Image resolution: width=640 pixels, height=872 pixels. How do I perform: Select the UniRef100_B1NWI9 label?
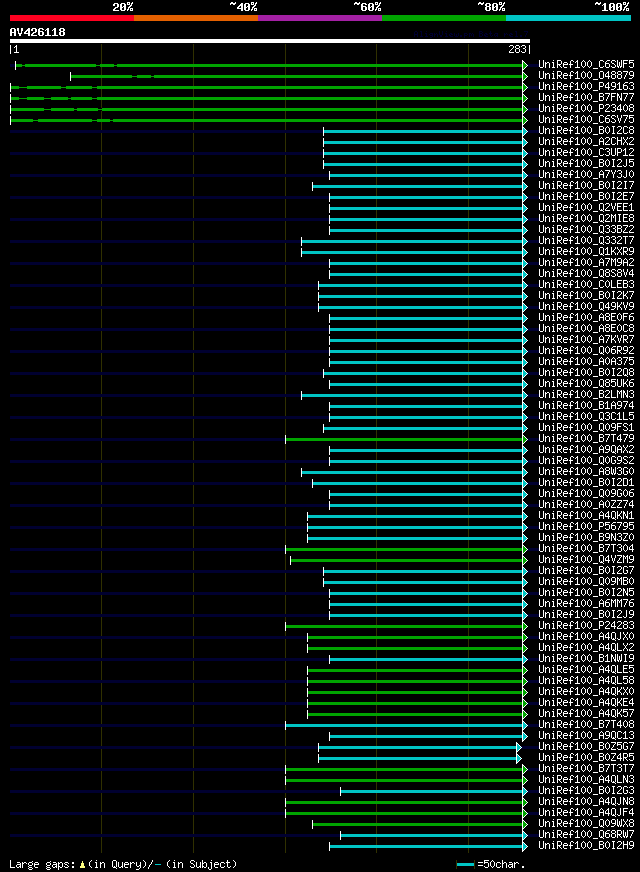(586, 659)
